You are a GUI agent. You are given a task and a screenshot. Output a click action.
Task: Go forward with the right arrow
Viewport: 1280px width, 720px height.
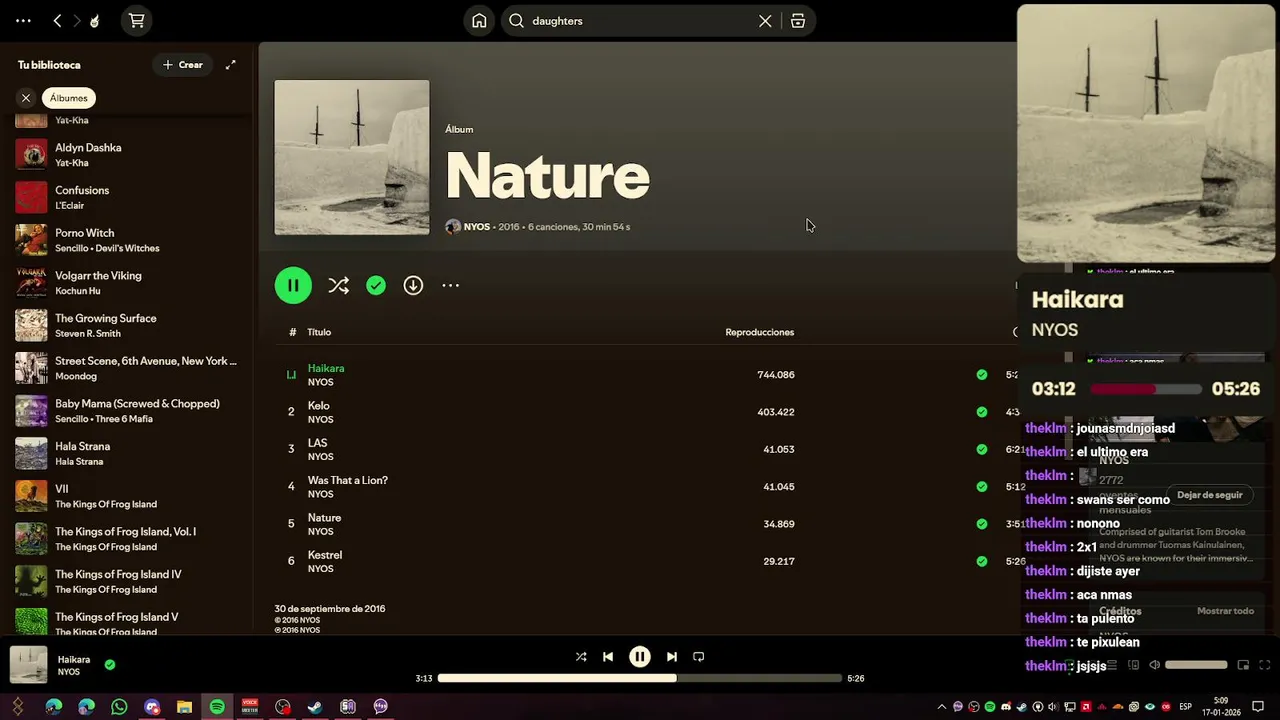[76, 20]
